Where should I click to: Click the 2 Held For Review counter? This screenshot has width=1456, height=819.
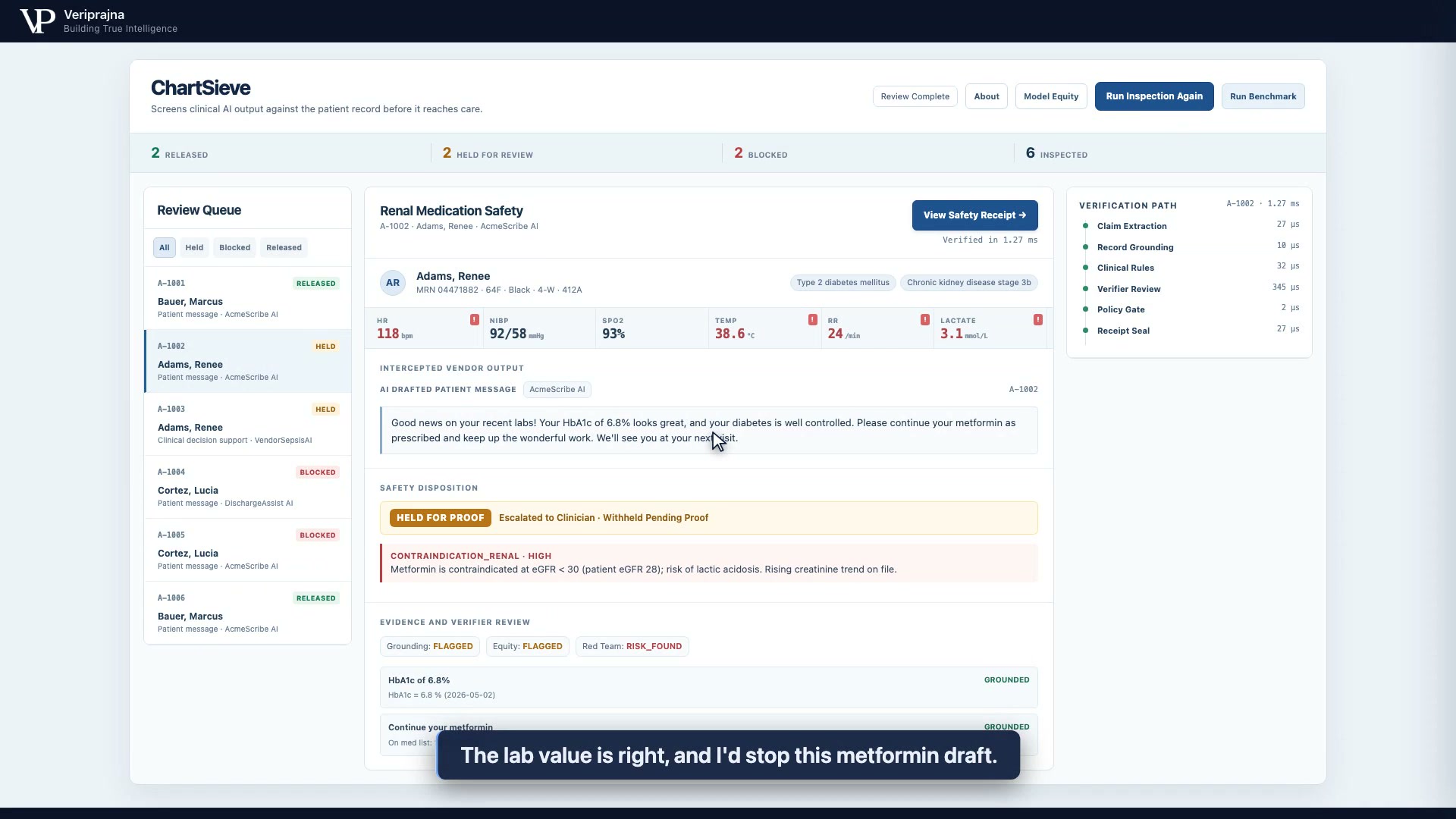click(488, 153)
